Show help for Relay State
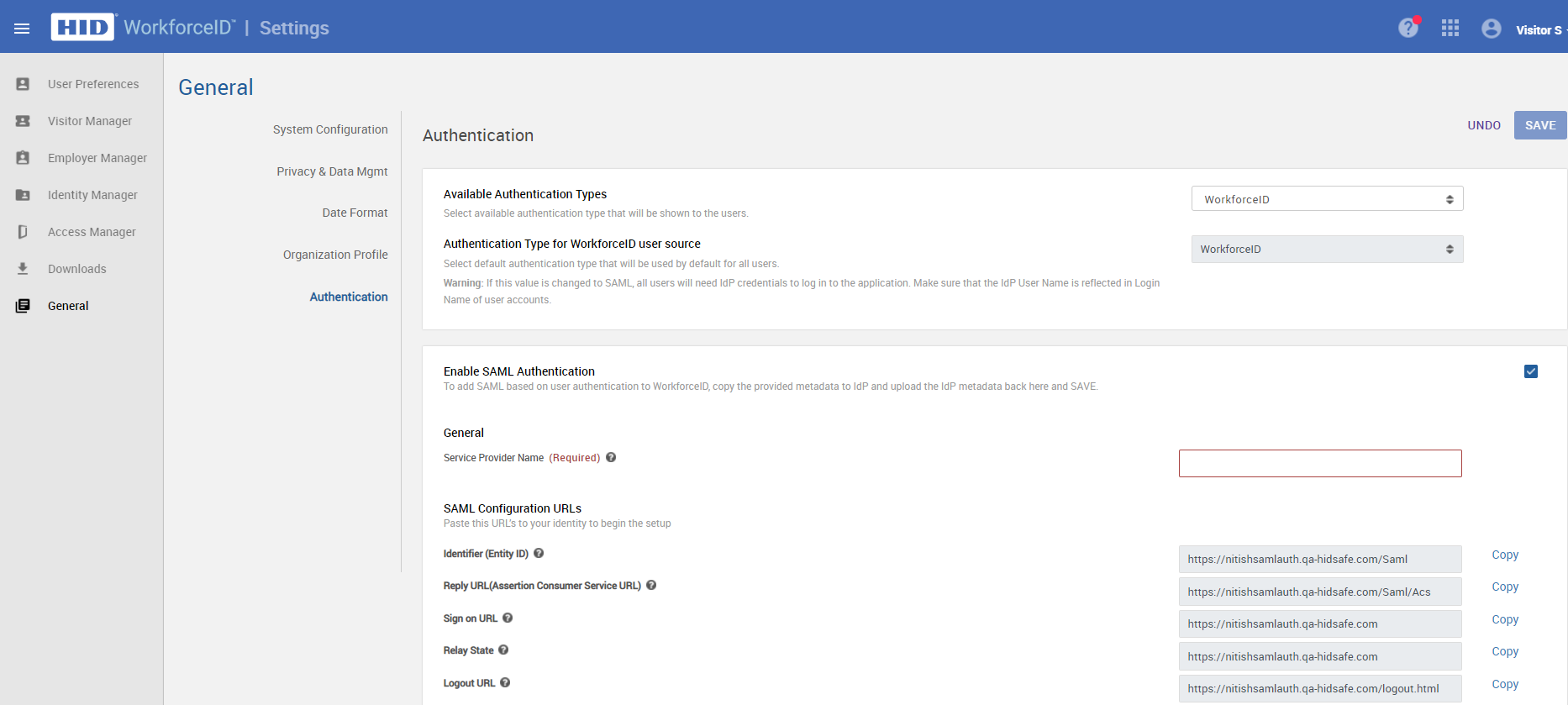 (x=503, y=650)
